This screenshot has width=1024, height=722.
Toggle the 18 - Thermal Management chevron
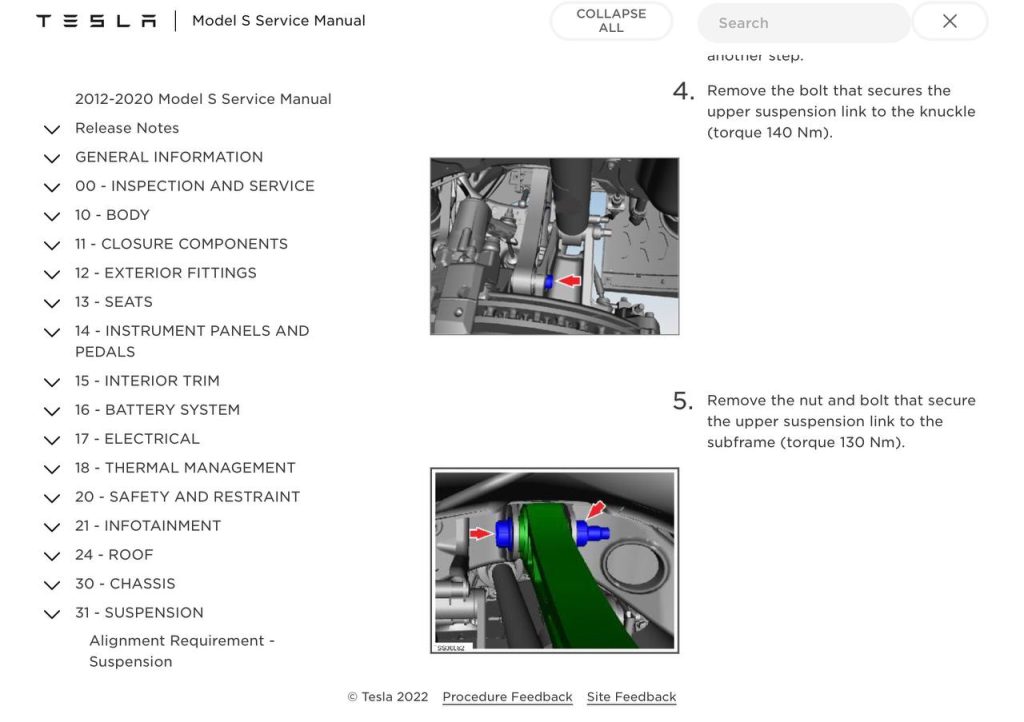click(x=52, y=469)
